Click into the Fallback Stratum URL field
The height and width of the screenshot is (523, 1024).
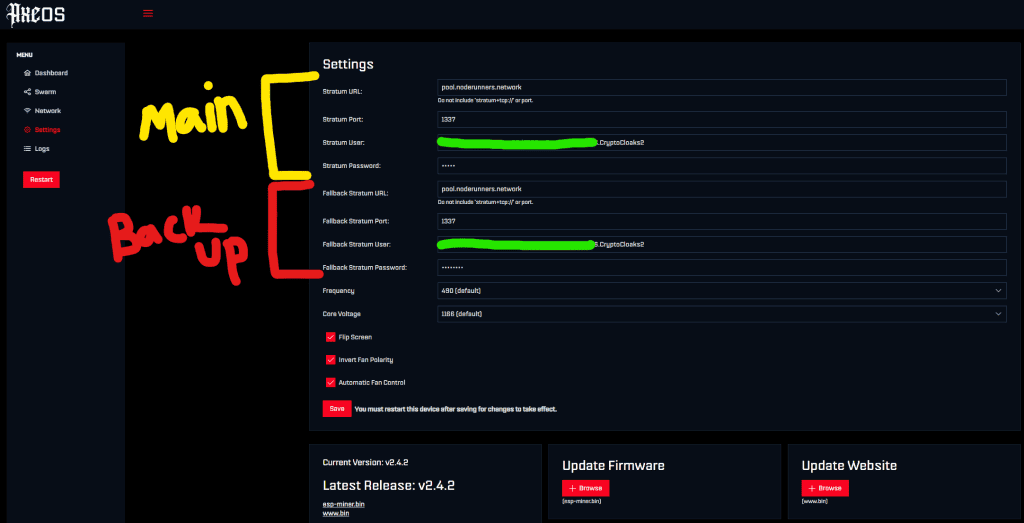(722, 189)
